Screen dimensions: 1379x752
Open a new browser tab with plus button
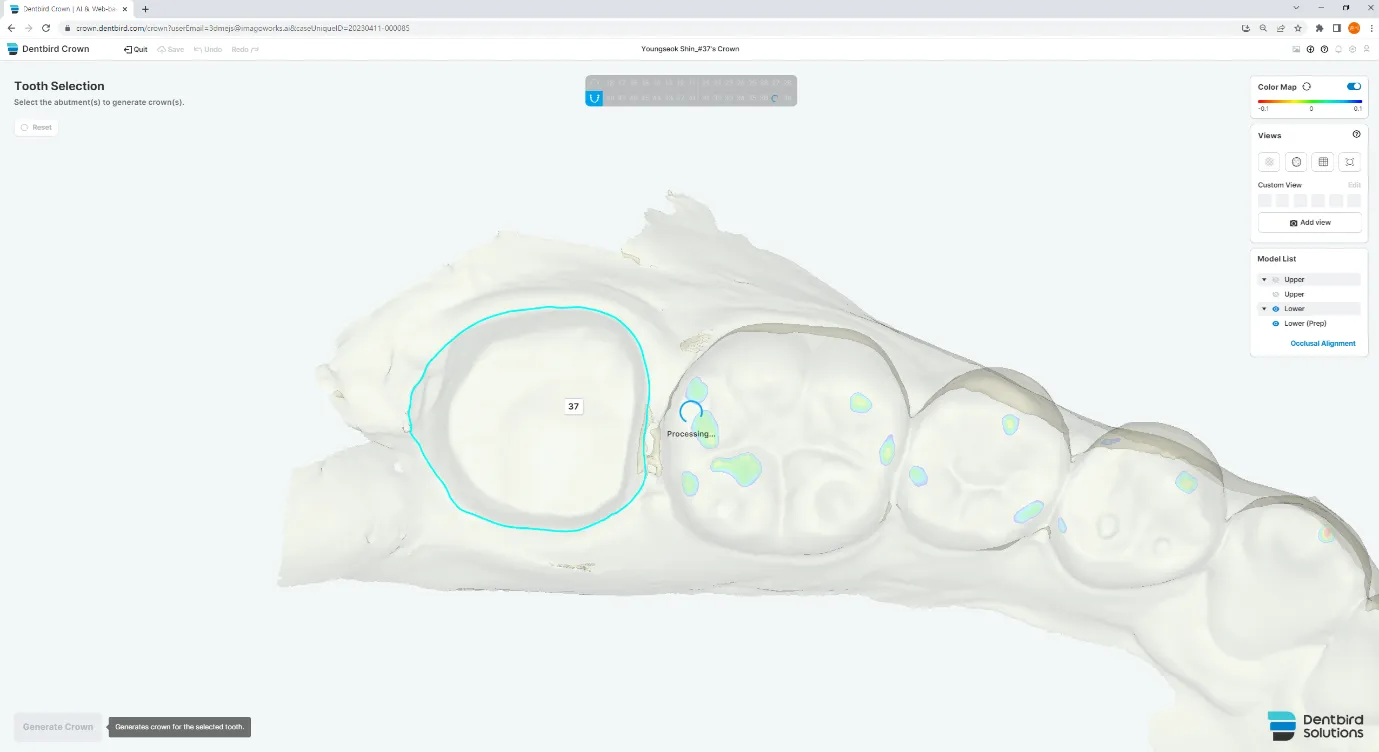tap(145, 8)
